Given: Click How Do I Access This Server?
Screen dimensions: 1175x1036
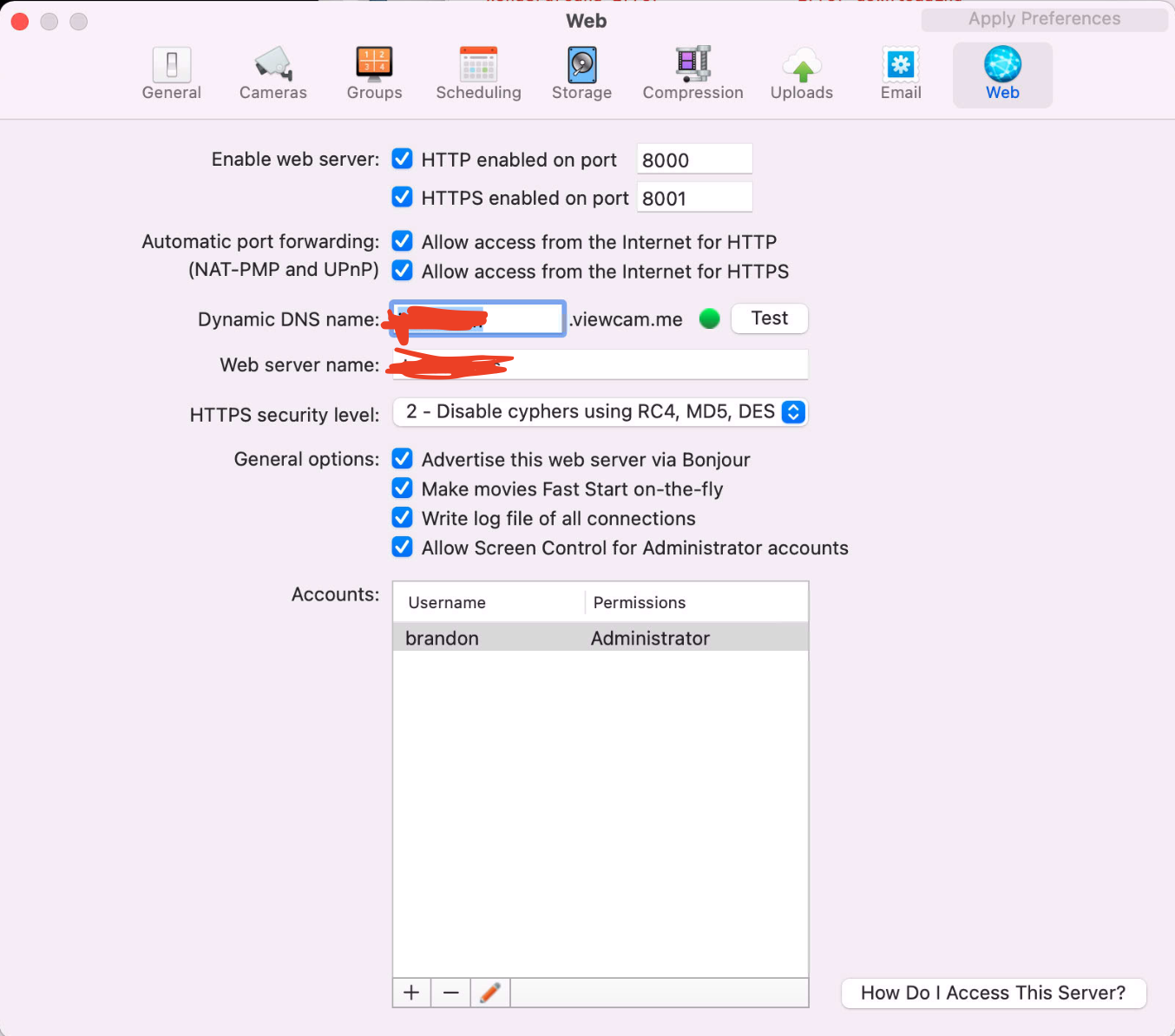Looking at the screenshot, I should [994, 993].
